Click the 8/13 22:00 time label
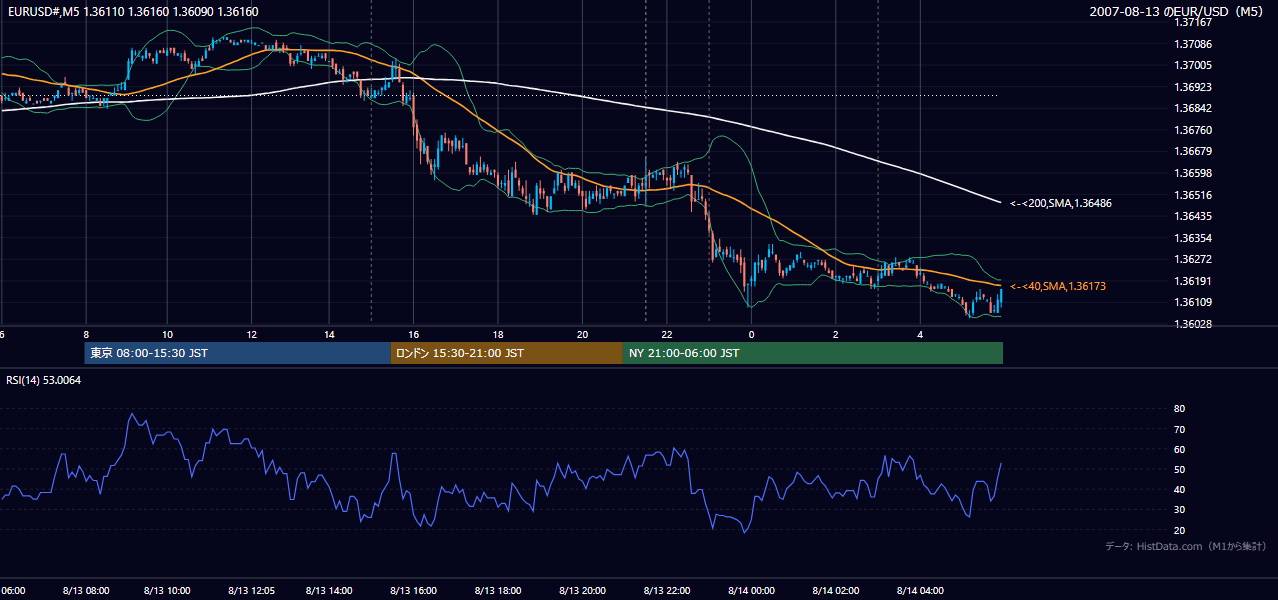1278x600 pixels. (669, 590)
